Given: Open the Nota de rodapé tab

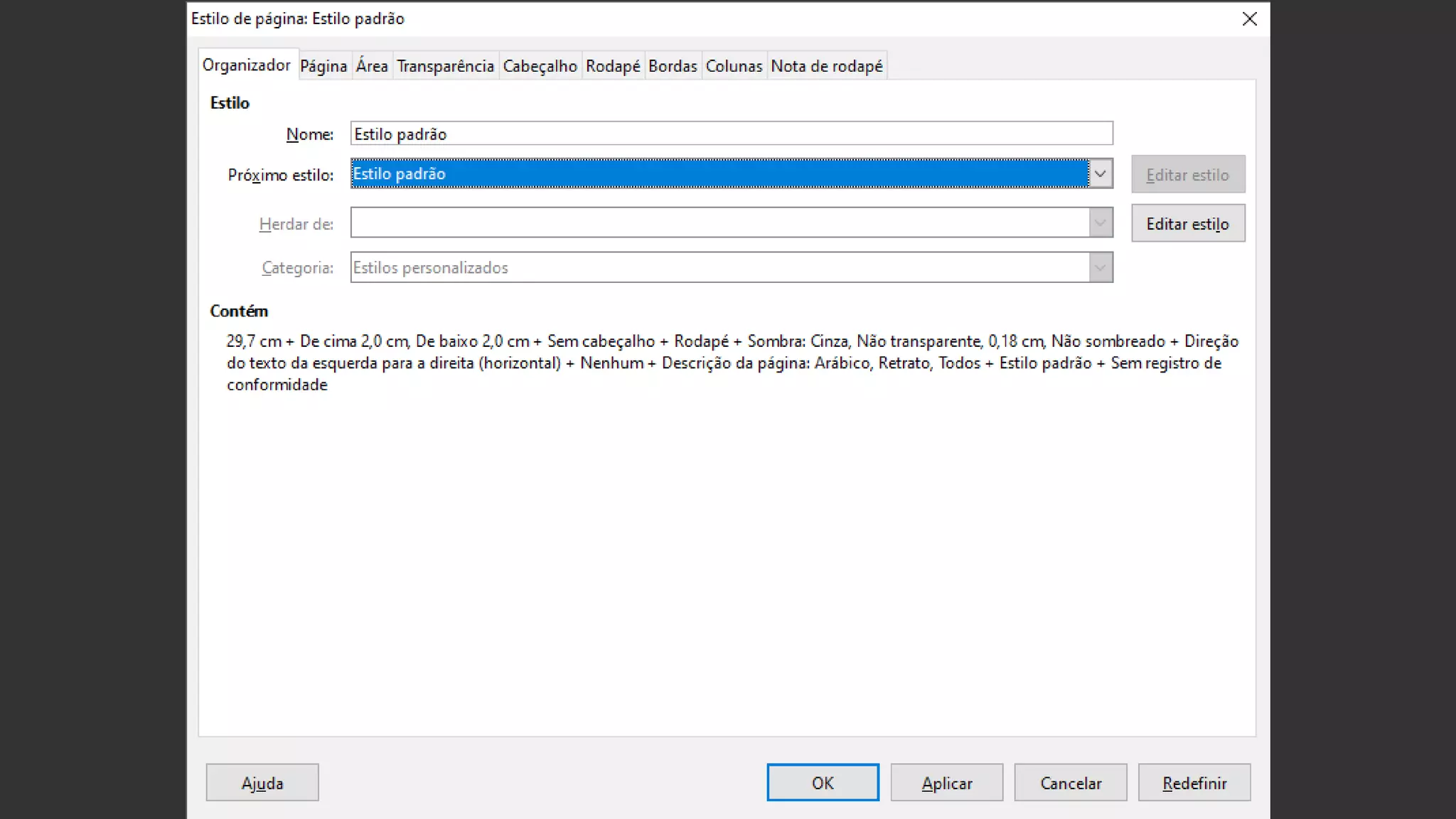Looking at the screenshot, I should pyautogui.click(x=826, y=66).
